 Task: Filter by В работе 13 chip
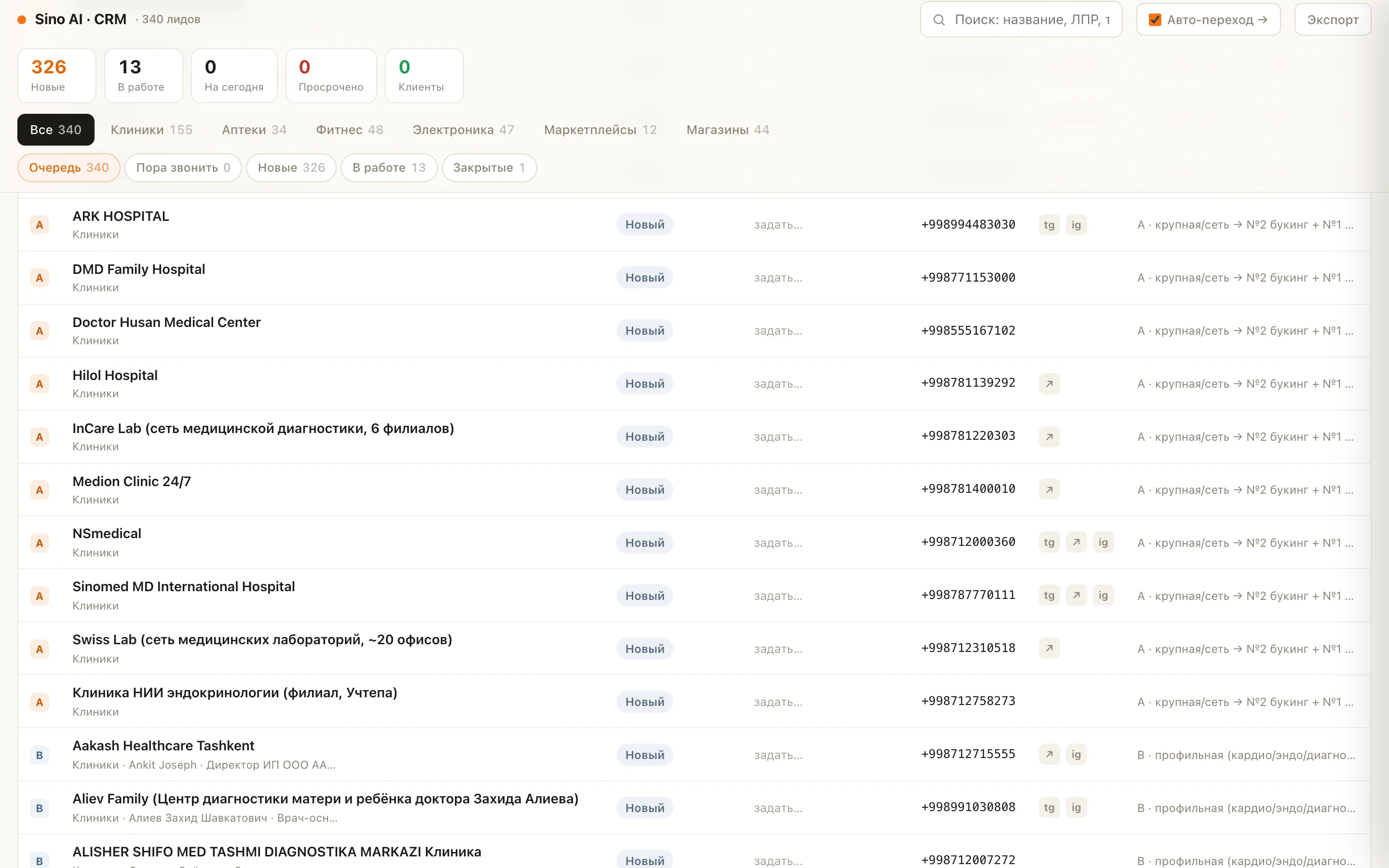[x=389, y=168]
